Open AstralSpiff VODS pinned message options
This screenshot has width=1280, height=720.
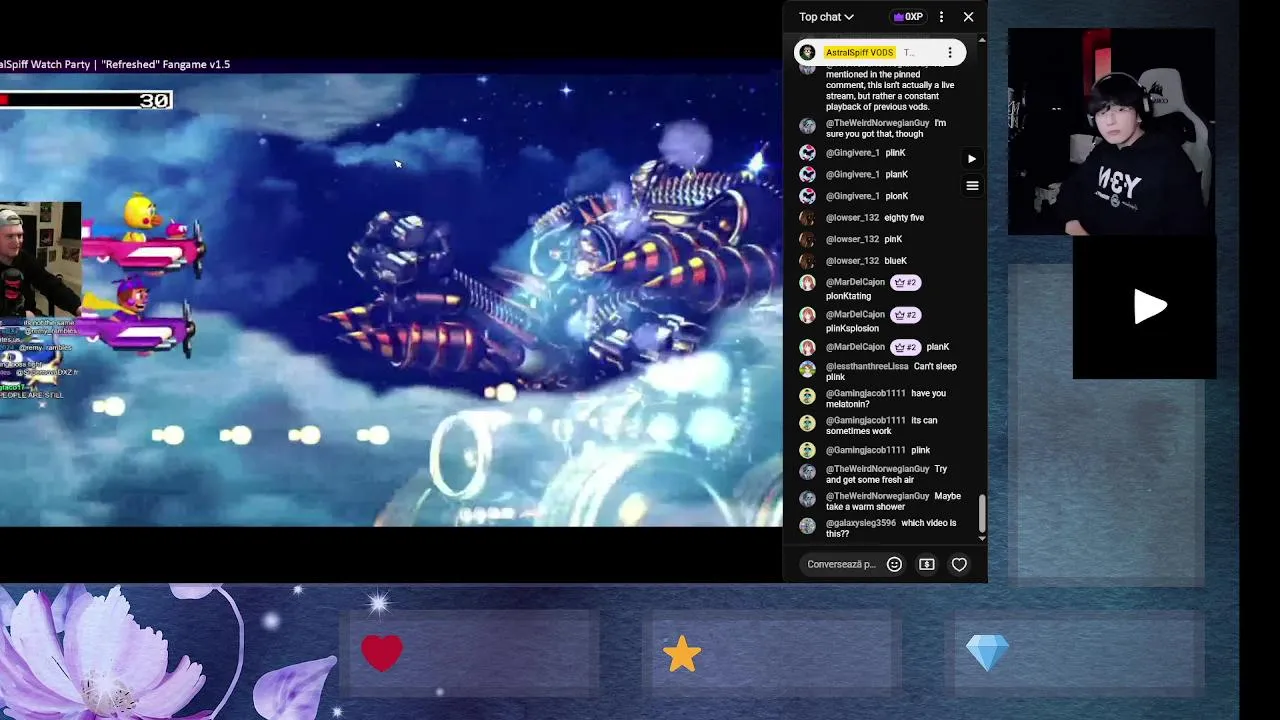(949, 53)
